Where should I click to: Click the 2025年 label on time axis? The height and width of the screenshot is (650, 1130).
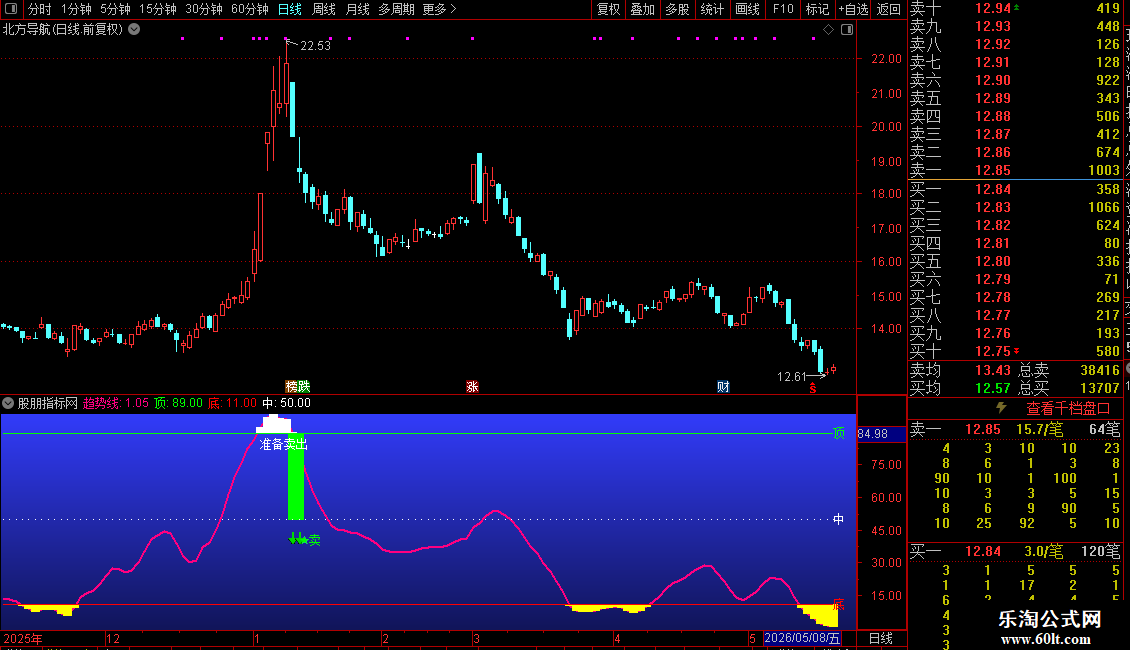click(22, 638)
